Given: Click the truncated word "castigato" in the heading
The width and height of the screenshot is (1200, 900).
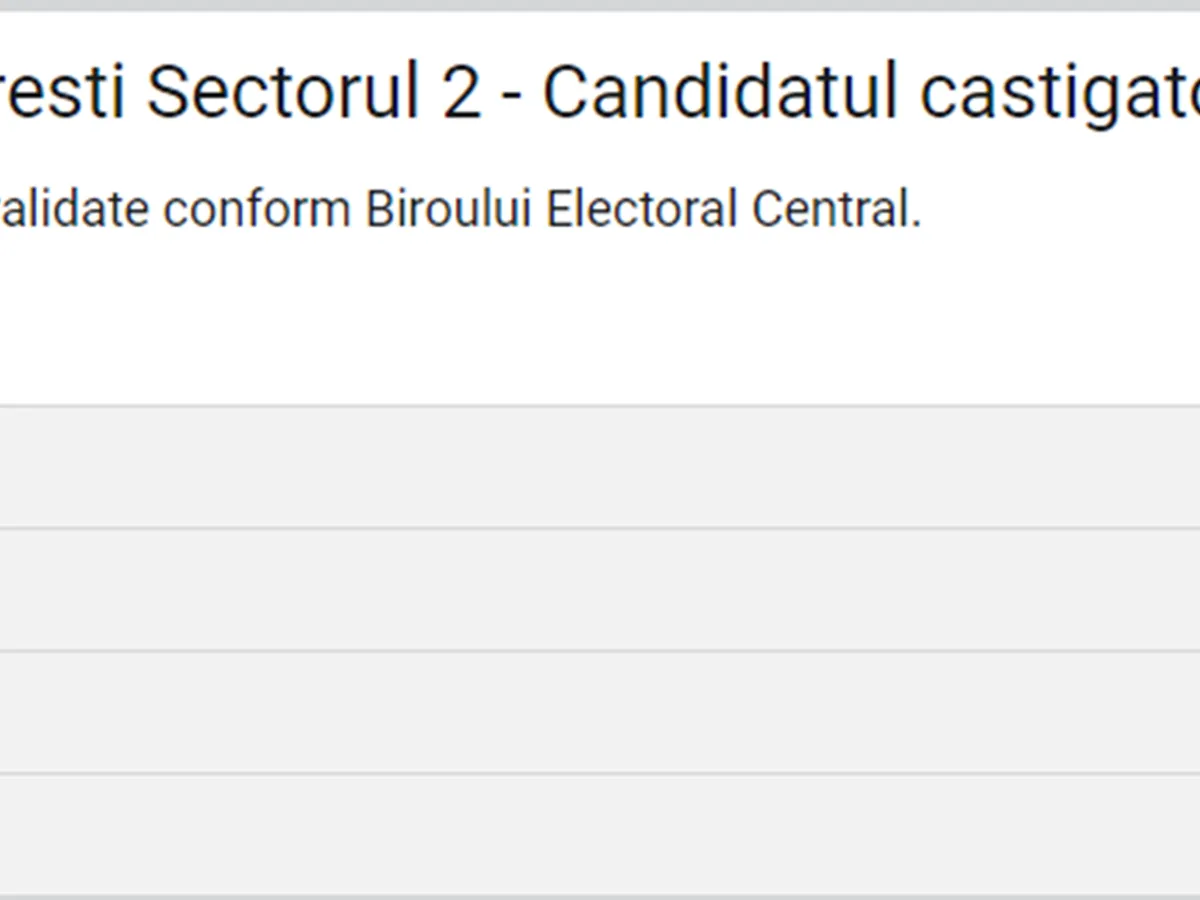Looking at the screenshot, I should point(1060,92).
